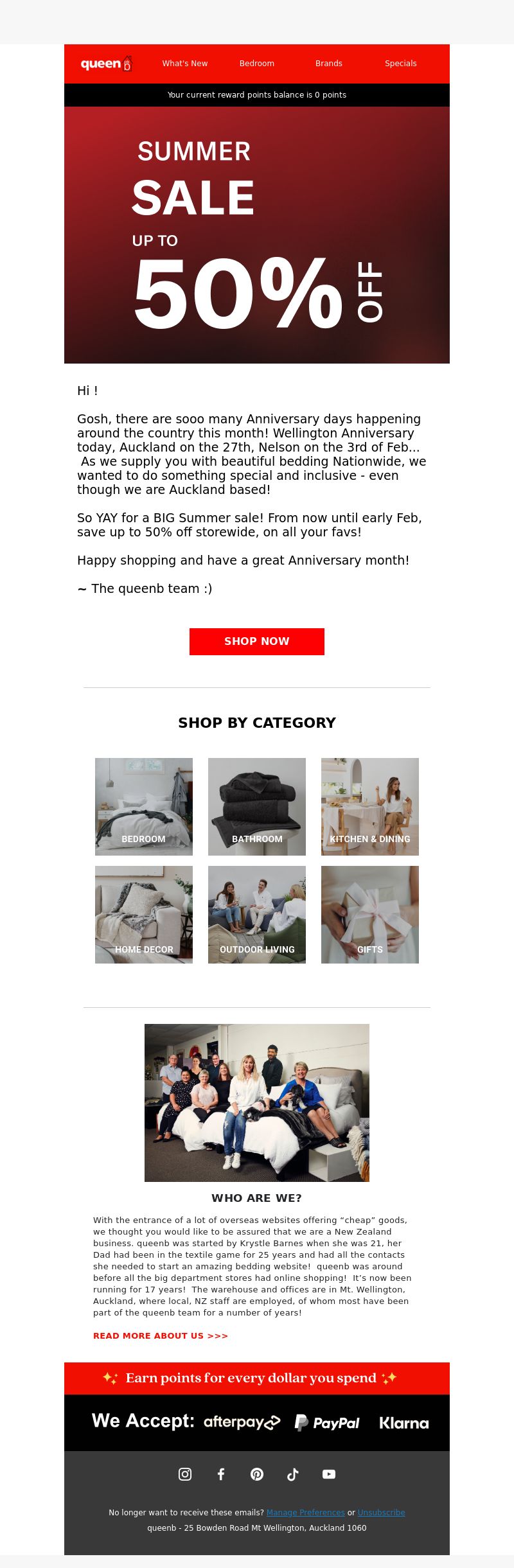Go to the Specials menu item
This screenshot has width=514, height=1568.
[401, 64]
